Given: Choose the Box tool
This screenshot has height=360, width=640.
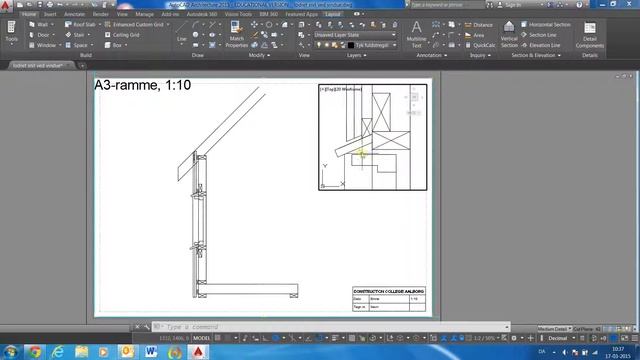Looking at the screenshot, I should 113,45.
